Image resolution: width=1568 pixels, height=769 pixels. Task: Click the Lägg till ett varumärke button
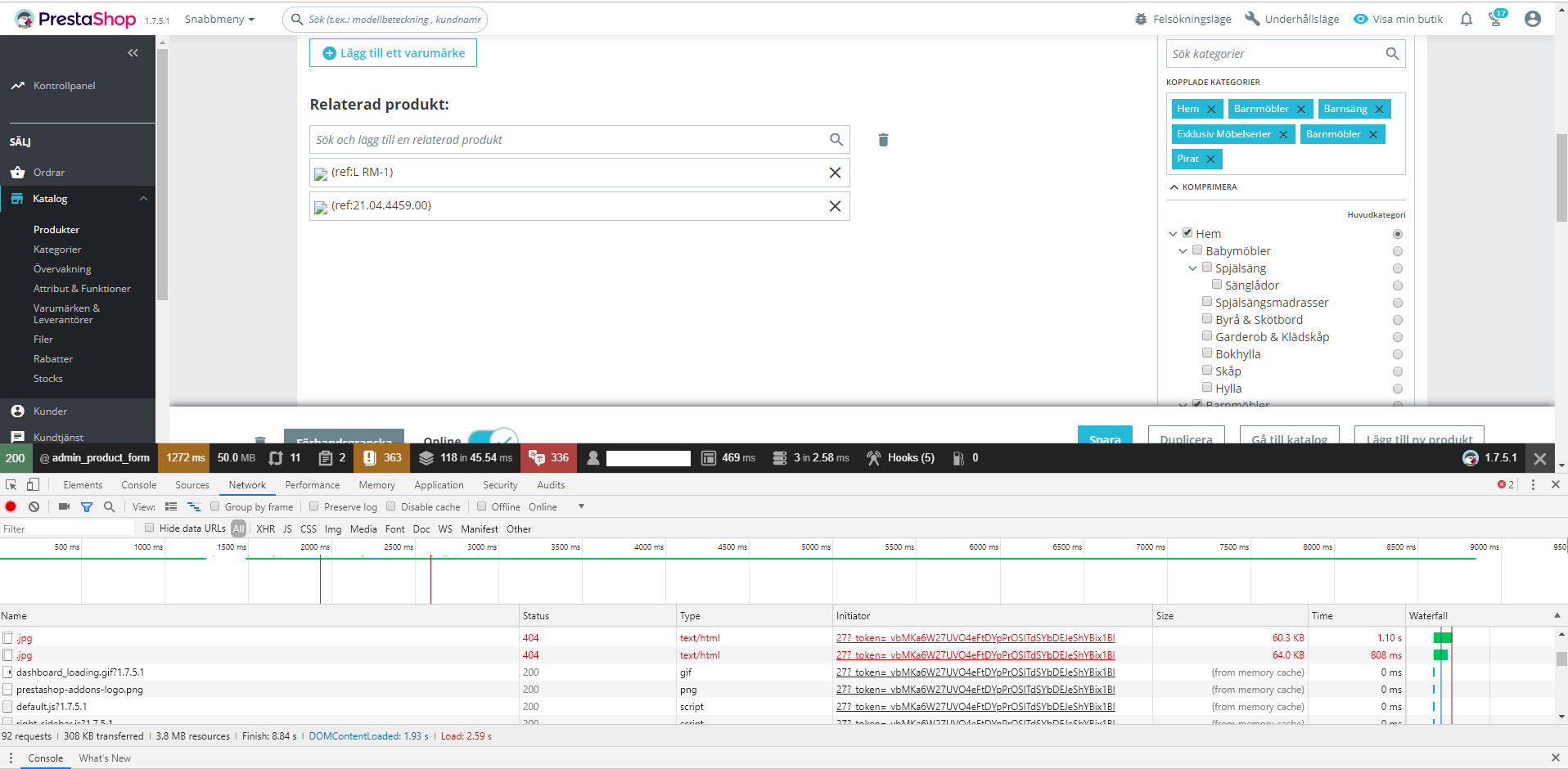click(393, 52)
